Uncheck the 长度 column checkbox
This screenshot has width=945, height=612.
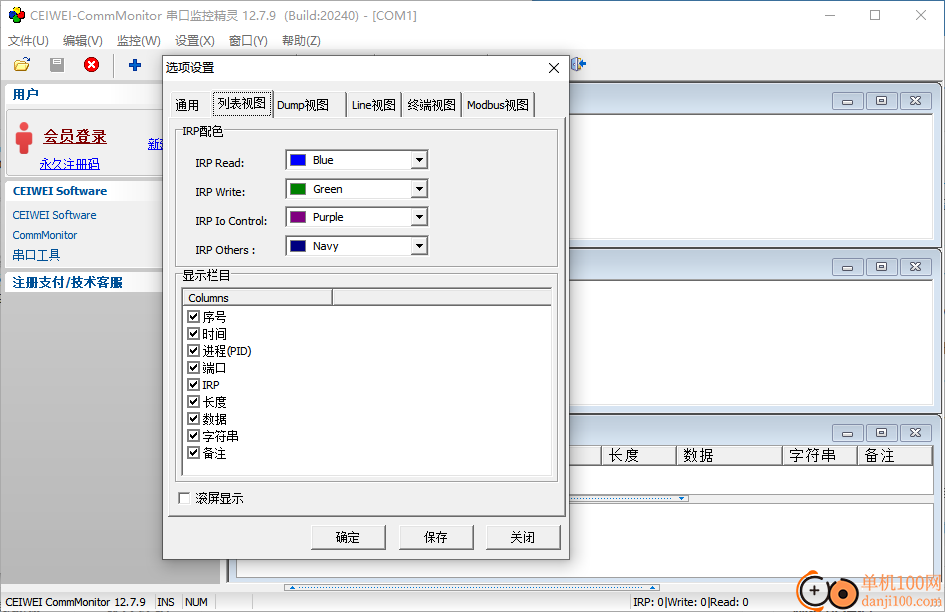pyautogui.click(x=193, y=401)
